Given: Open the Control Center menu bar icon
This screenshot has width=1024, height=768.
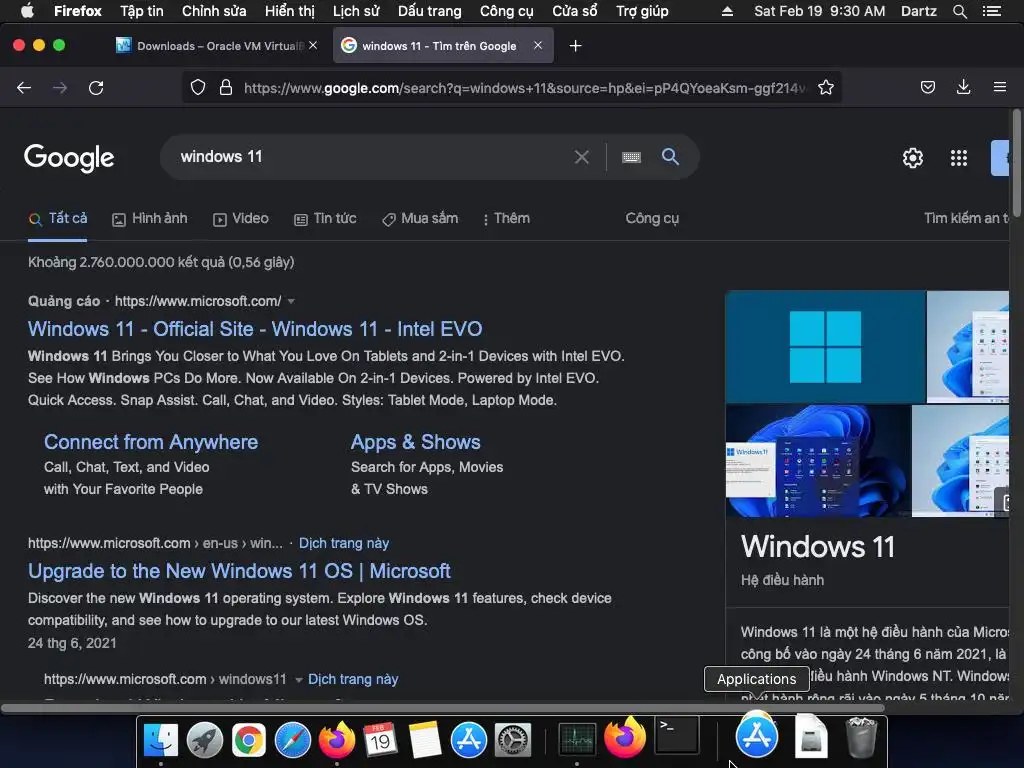Looking at the screenshot, I should (x=992, y=11).
